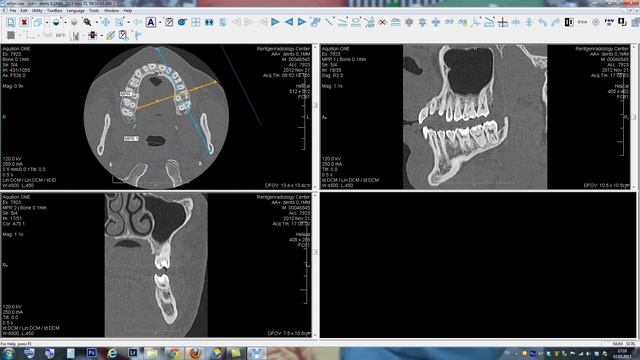The width and height of the screenshot is (640, 360).
Task: Open the Utility menu
Action: point(37,11)
